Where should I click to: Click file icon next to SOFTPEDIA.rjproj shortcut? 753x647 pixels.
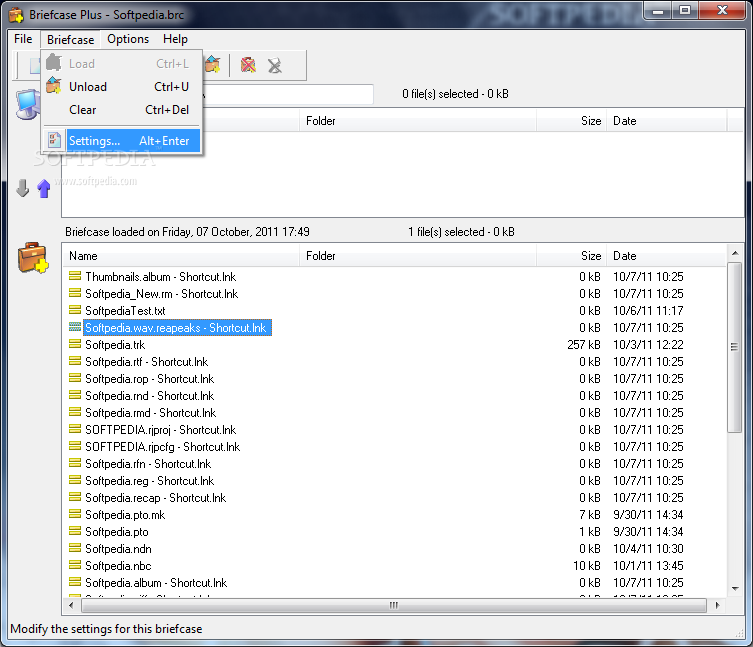75,429
